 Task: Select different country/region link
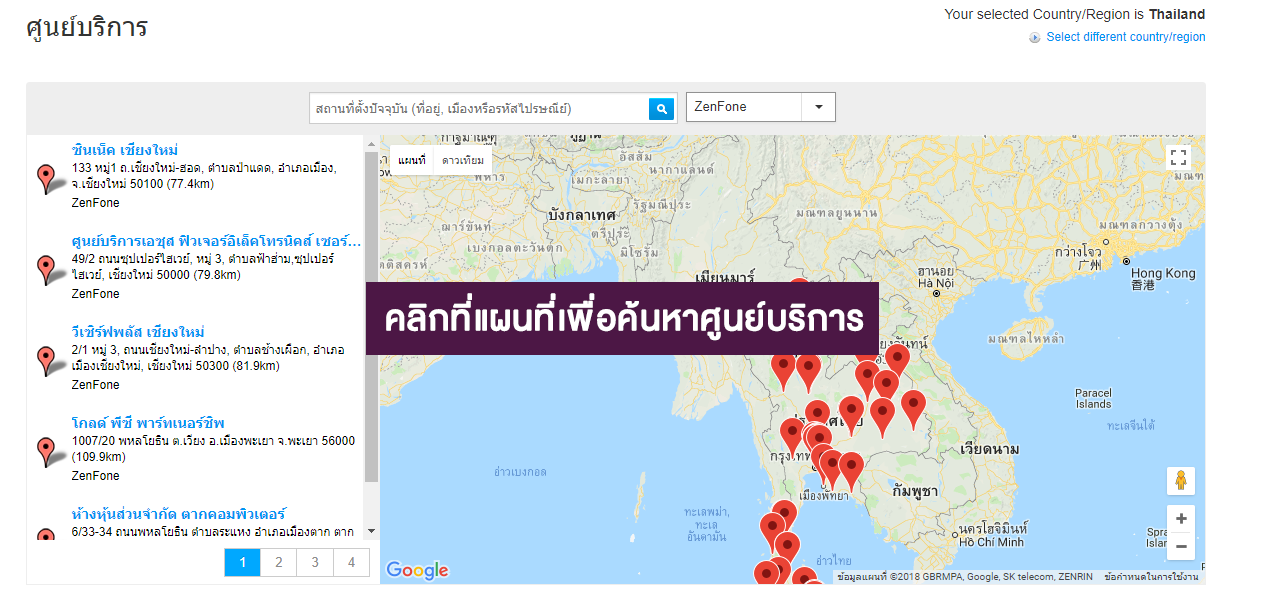1125,37
